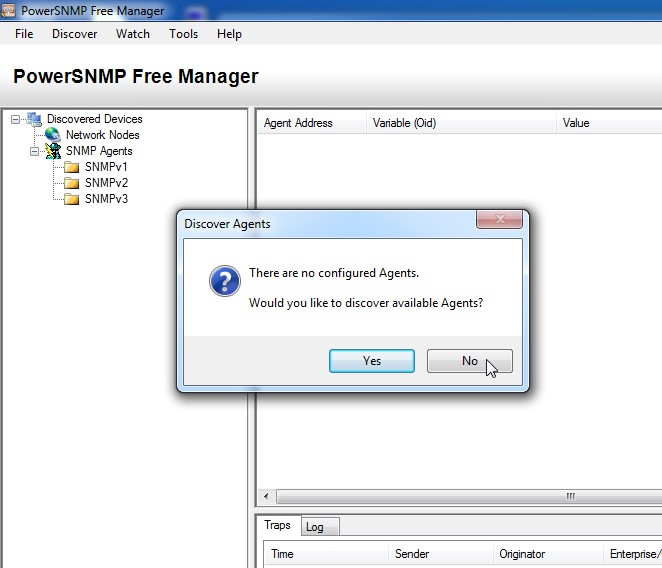Open the Tools menu
This screenshot has height=568, width=662.
(x=183, y=34)
